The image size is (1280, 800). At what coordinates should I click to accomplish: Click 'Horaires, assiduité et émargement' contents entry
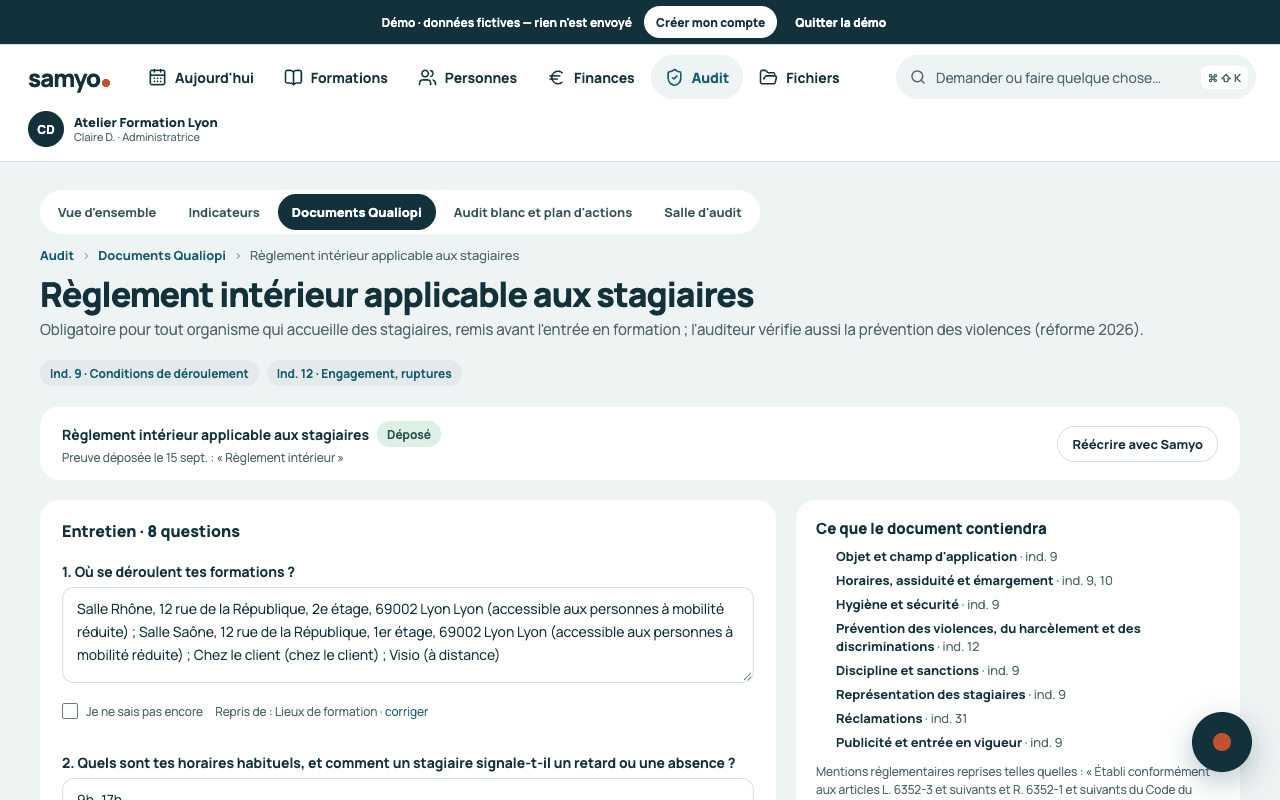(x=944, y=580)
